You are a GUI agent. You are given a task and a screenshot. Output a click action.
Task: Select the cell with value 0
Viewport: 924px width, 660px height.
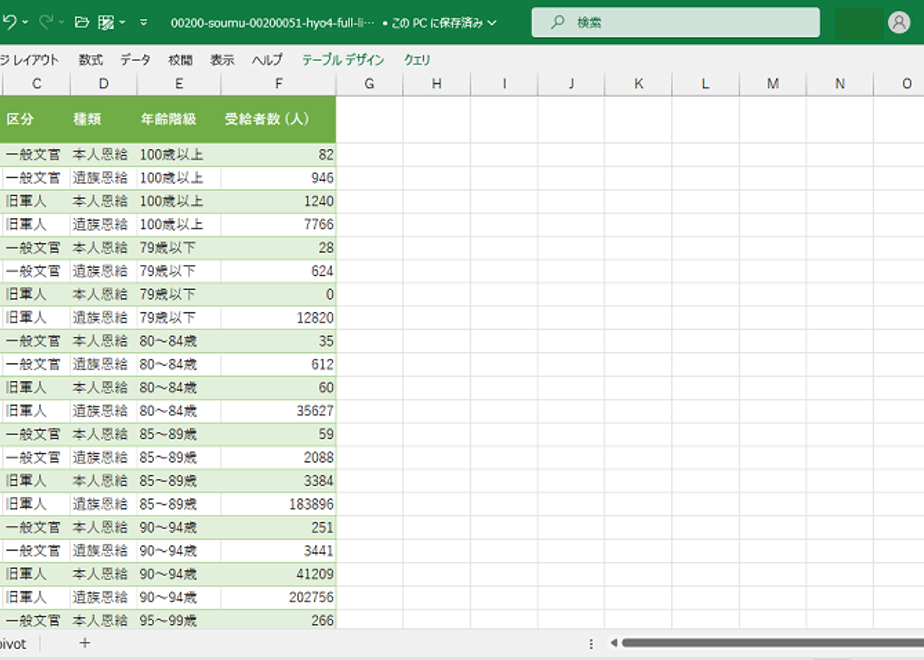278,294
